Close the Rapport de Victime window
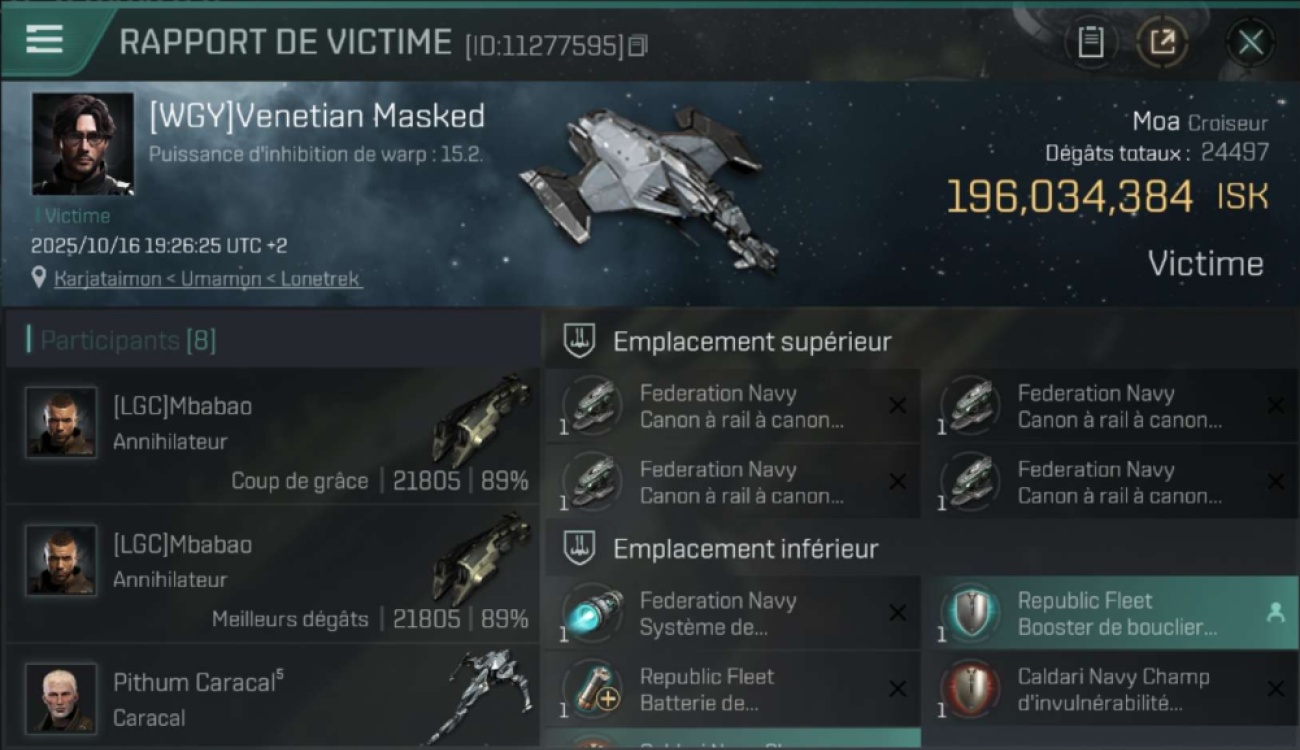Image resolution: width=1300 pixels, height=750 pixels. (x=1250, y=42)
